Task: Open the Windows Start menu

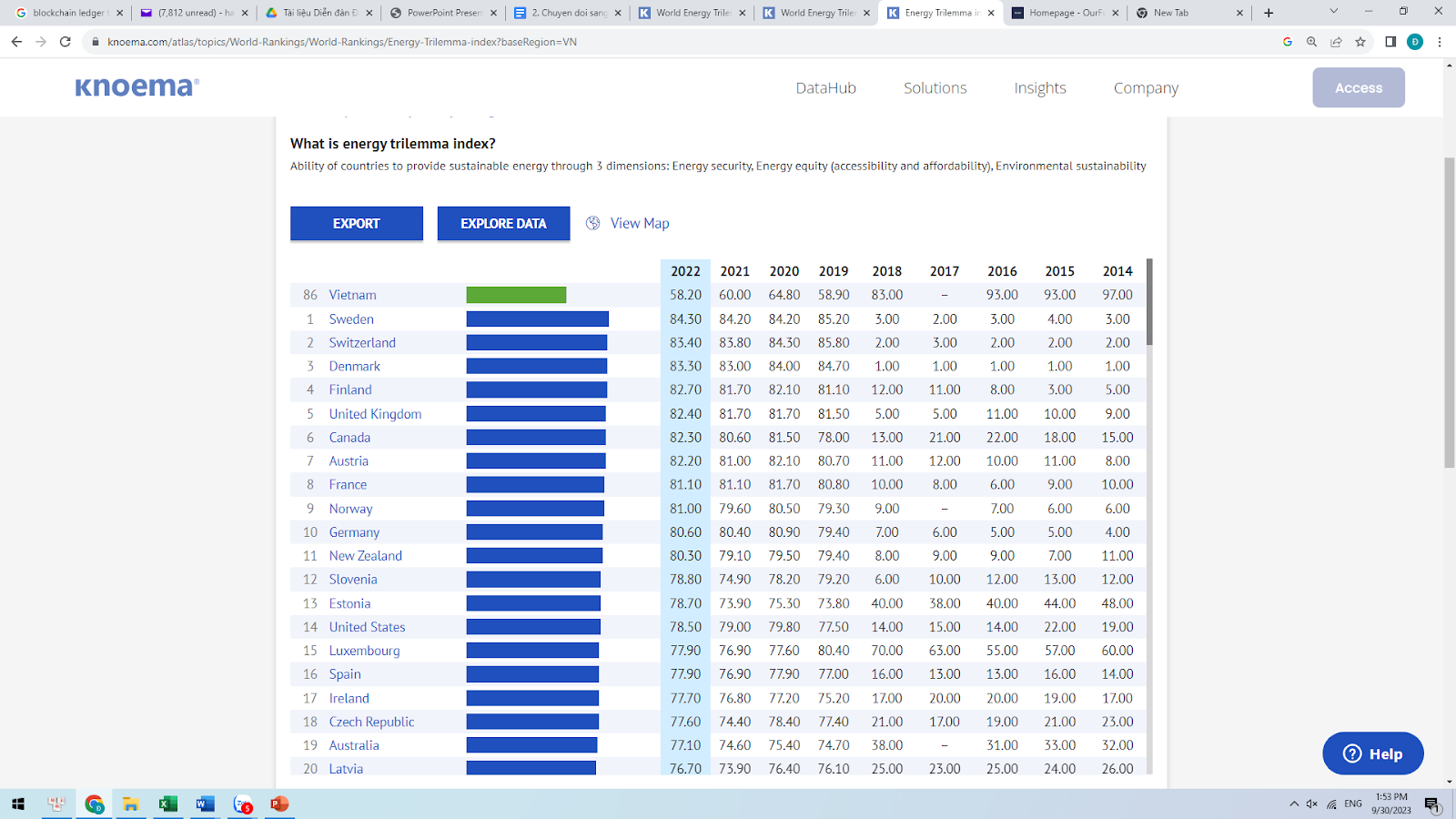Action: pyautogui.click(x=18, y=804)
